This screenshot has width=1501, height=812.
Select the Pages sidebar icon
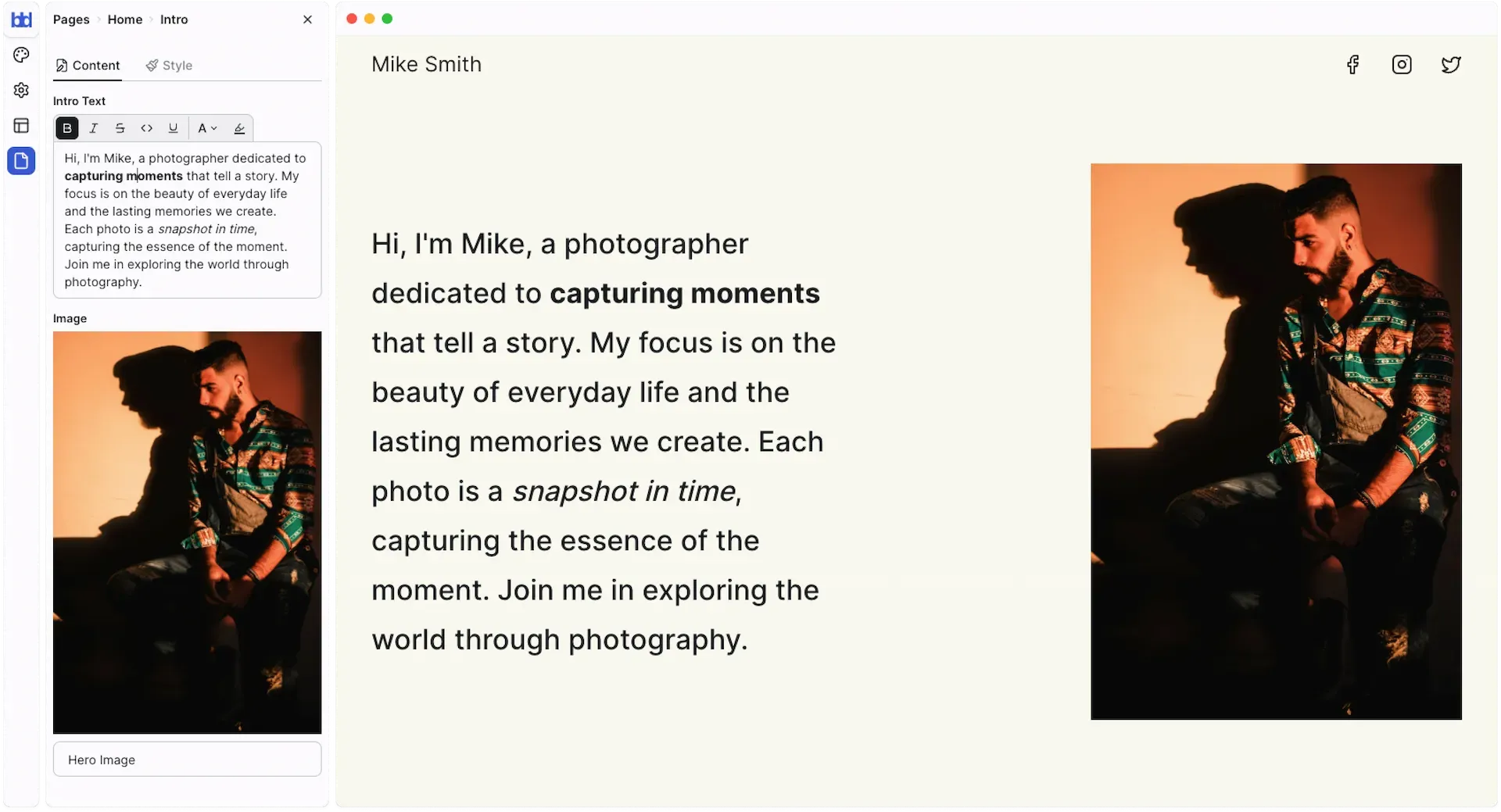[x=21, y=161]
